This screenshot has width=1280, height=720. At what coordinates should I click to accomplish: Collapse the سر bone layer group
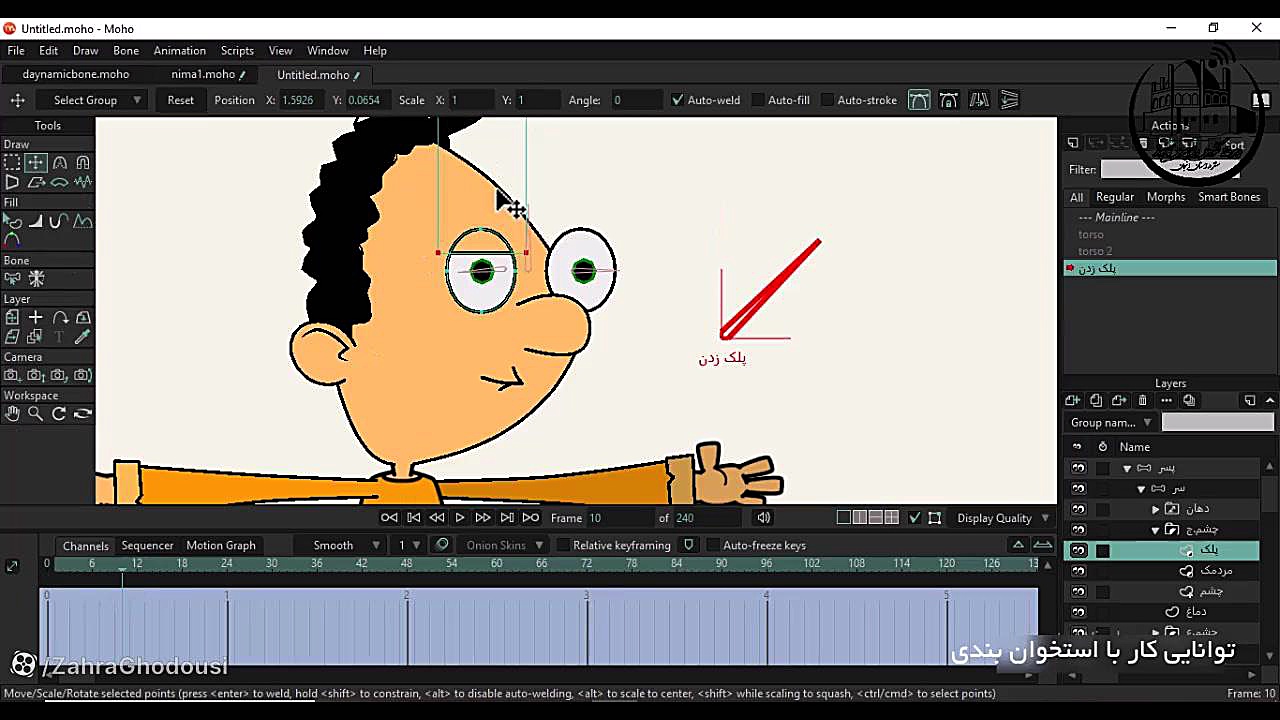tap(1141, 489)
